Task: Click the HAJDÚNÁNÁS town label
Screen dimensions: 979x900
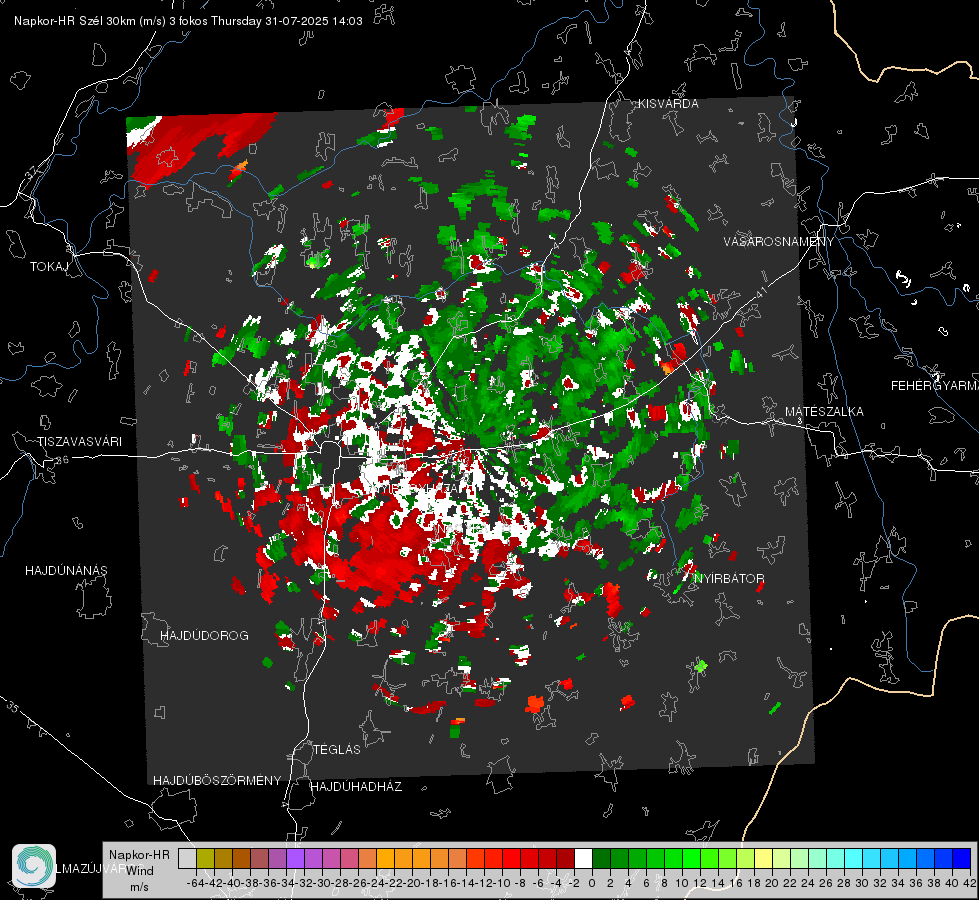Action: click(x=66, y=570)
